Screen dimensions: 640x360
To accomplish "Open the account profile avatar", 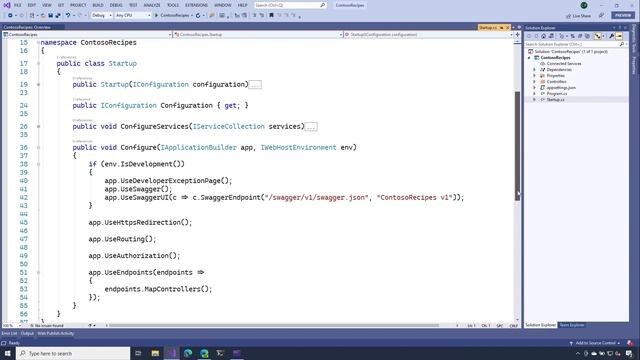I will (x=584, y=5).
